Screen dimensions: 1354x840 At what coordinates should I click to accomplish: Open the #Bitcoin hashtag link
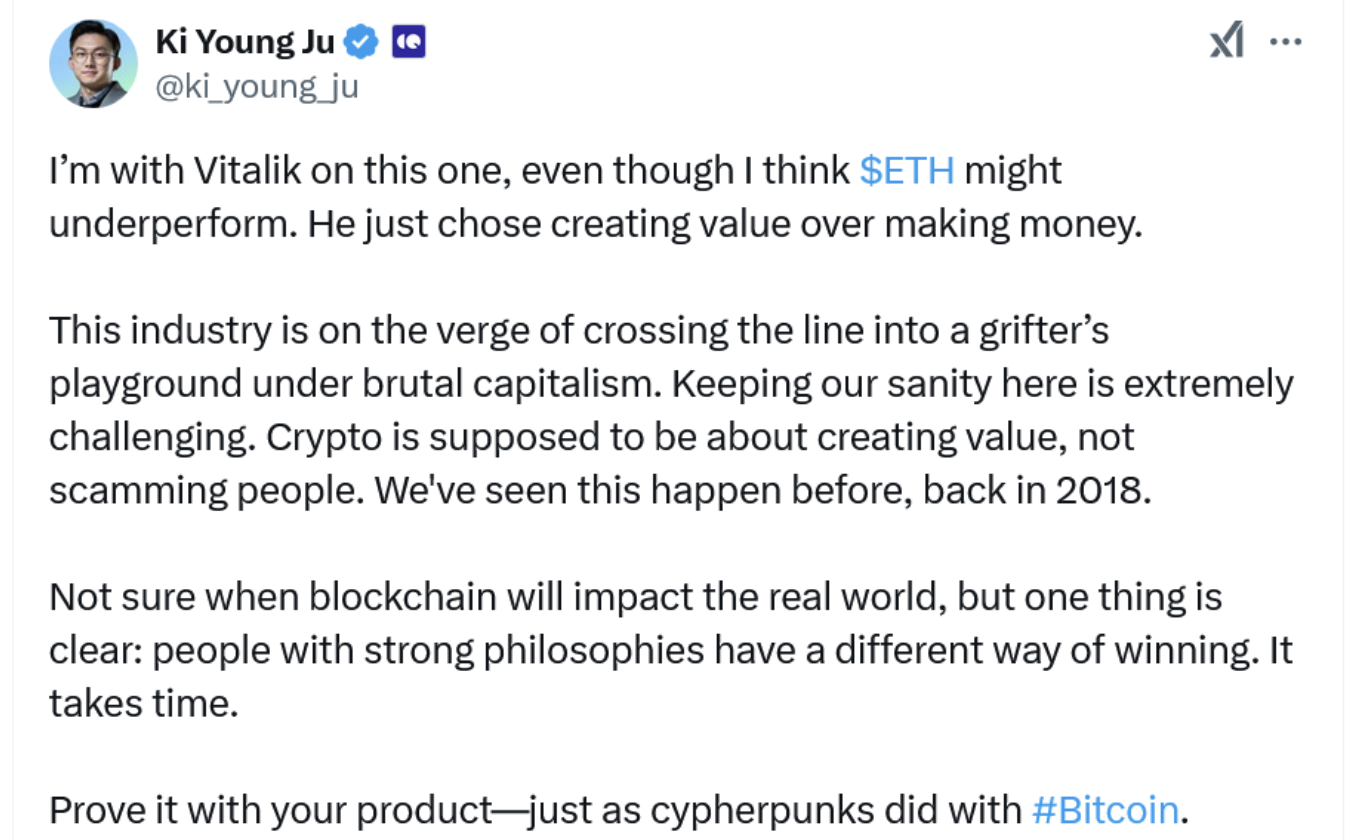[1105, 809]
